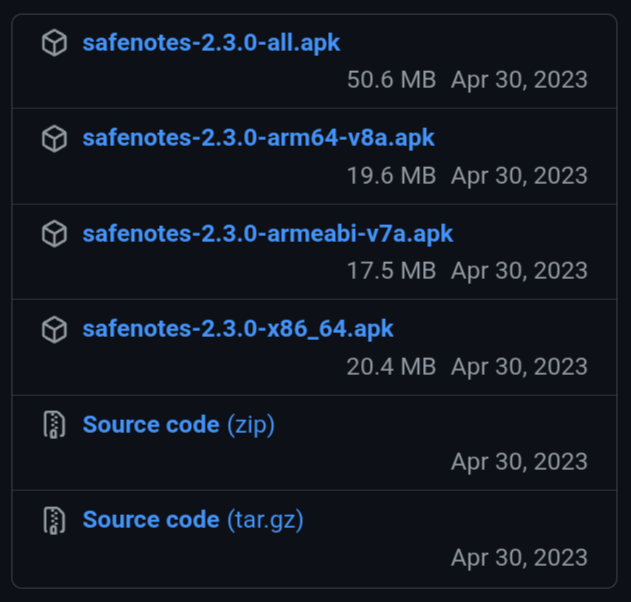
Task: Download the safenotes-2.3.0-arm64-v8a.apk file
Action: tap(258, 138)
